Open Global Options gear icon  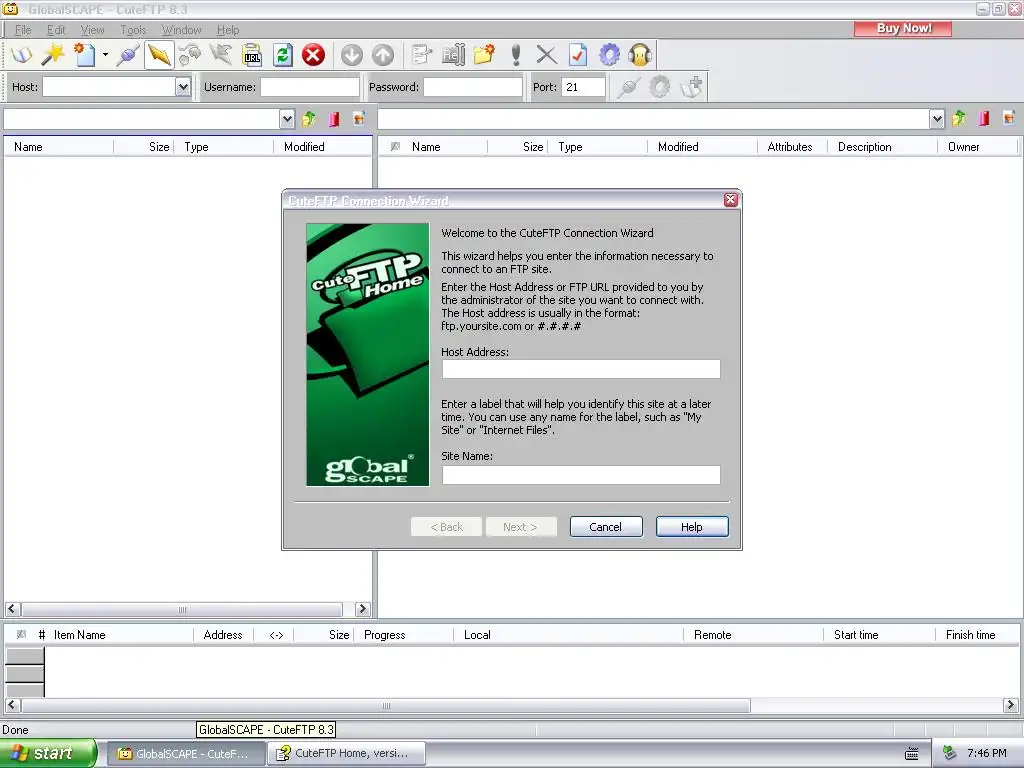[609, 55]
